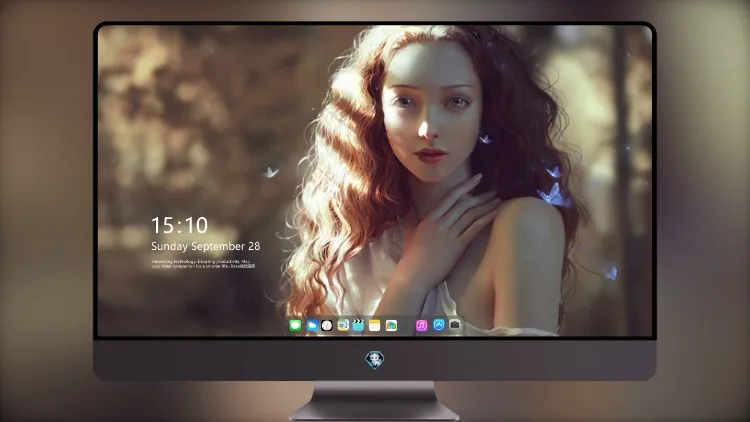Image resolution: width=750 pixels, height=422 pixels.
Task: Open the Camera app in the dock
Action: pyautogui.click(x=455, y=325)
